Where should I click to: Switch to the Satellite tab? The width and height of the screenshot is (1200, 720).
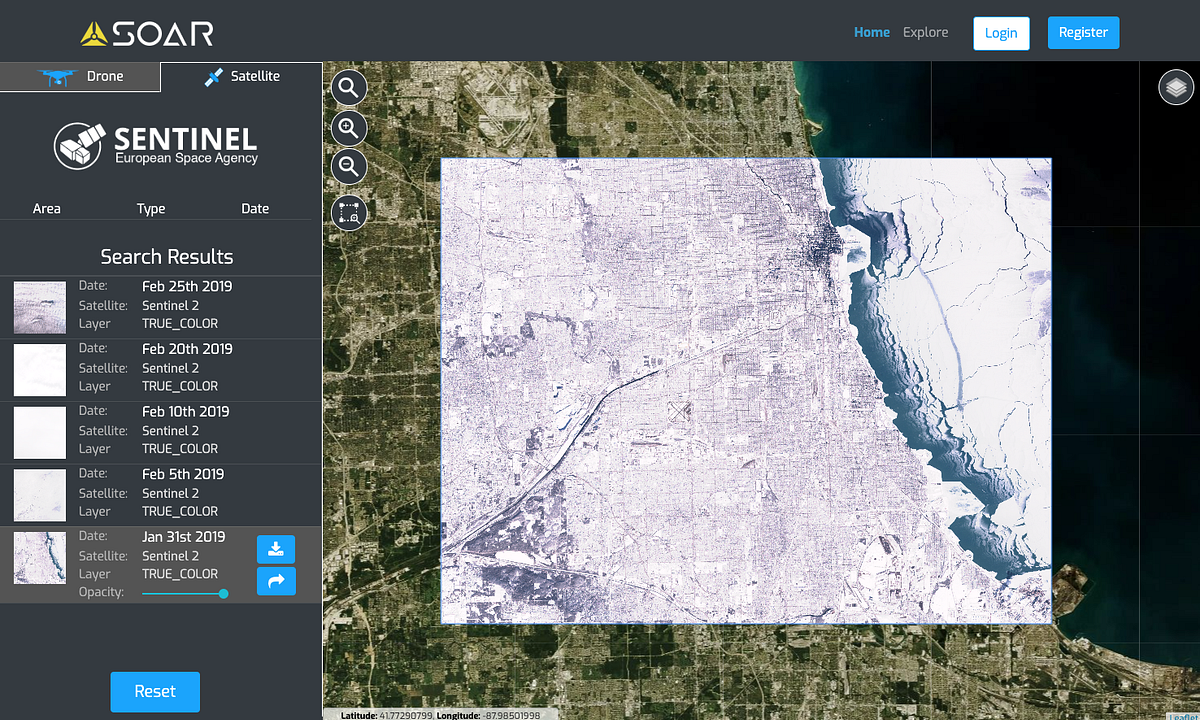tap(240, 75)
